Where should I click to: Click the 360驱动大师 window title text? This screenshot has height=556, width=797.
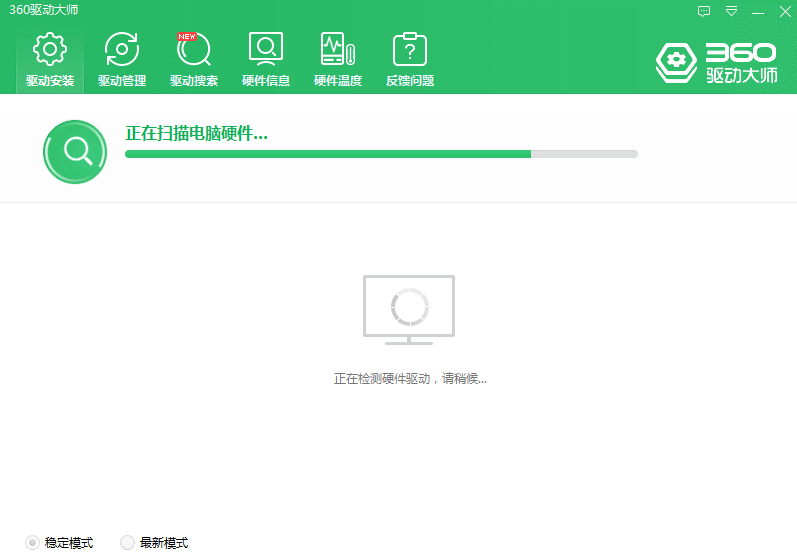pyautogui.click(x=43, y=10)
